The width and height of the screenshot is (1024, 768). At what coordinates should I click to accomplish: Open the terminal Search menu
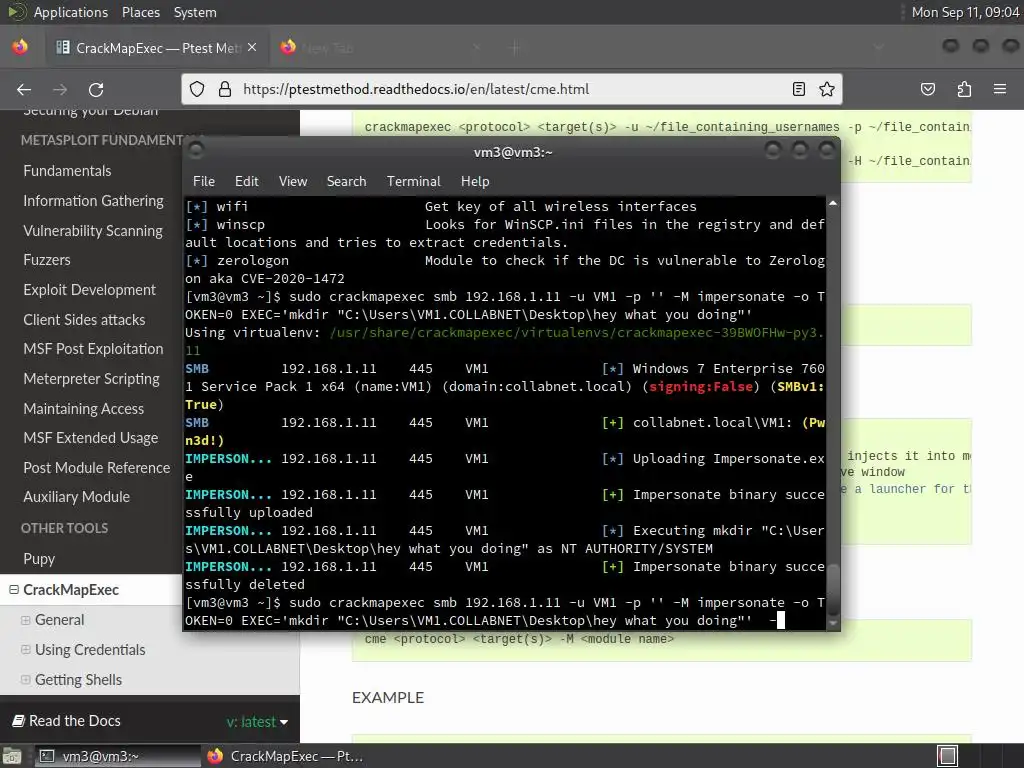(x=346, y=182)
